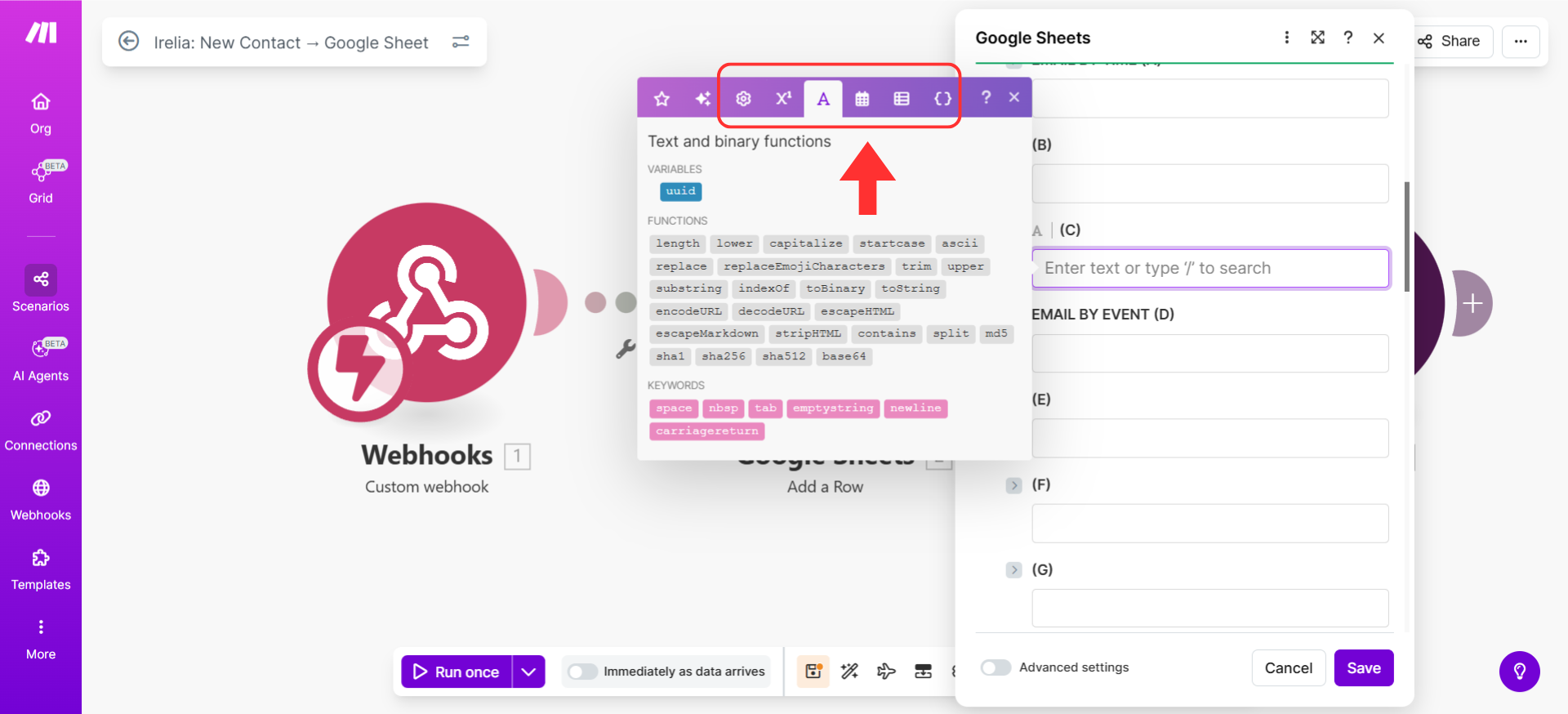The width and height of the screenshot is (1568, 714).
Task: Click Run once button
Action: tap(457, 672)
